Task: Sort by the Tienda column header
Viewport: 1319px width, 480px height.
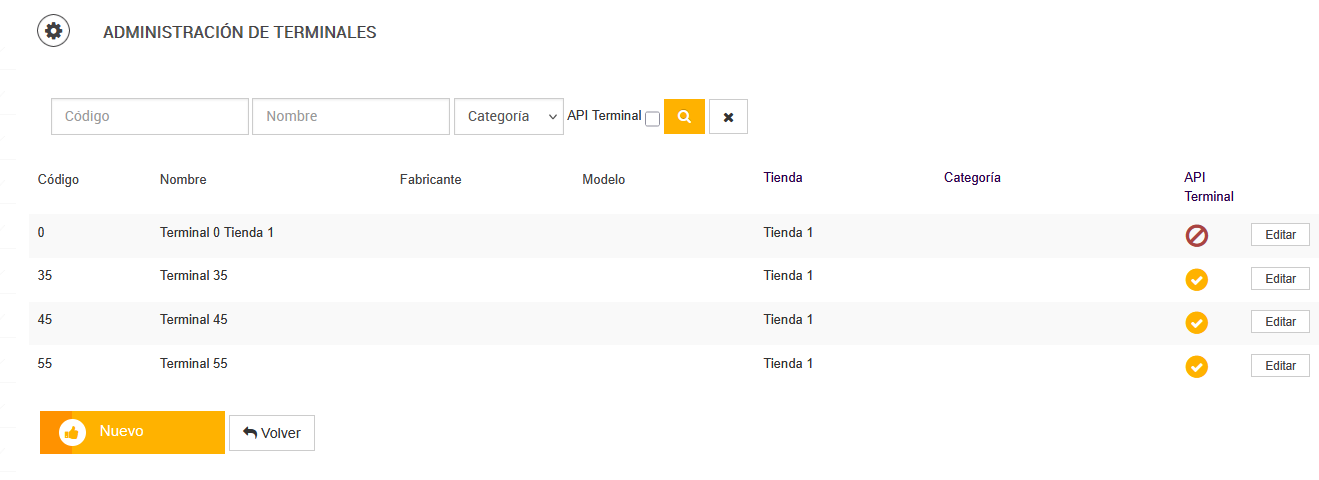Action: (x=782, y=178)
